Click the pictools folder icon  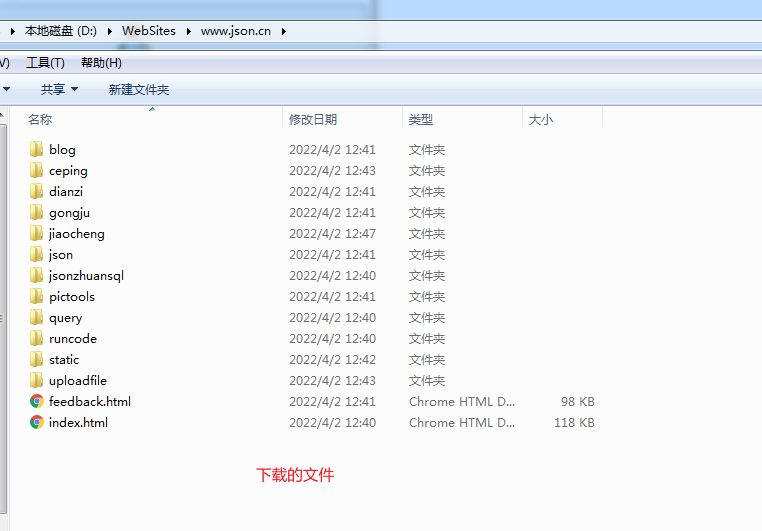click(x=37, y=296)
